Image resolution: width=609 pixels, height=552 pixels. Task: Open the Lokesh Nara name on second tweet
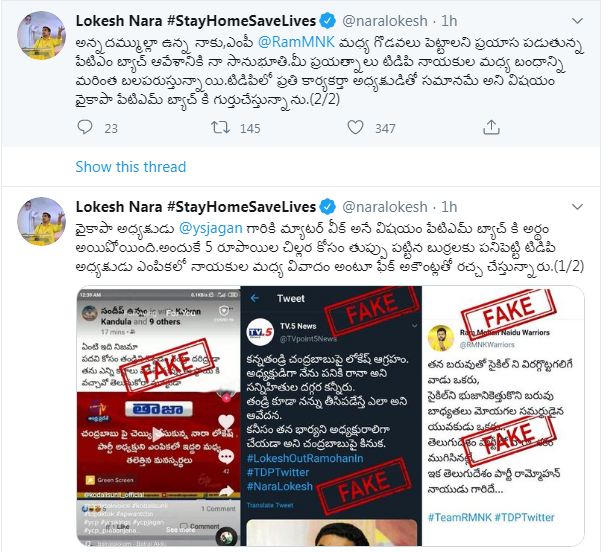118,207
